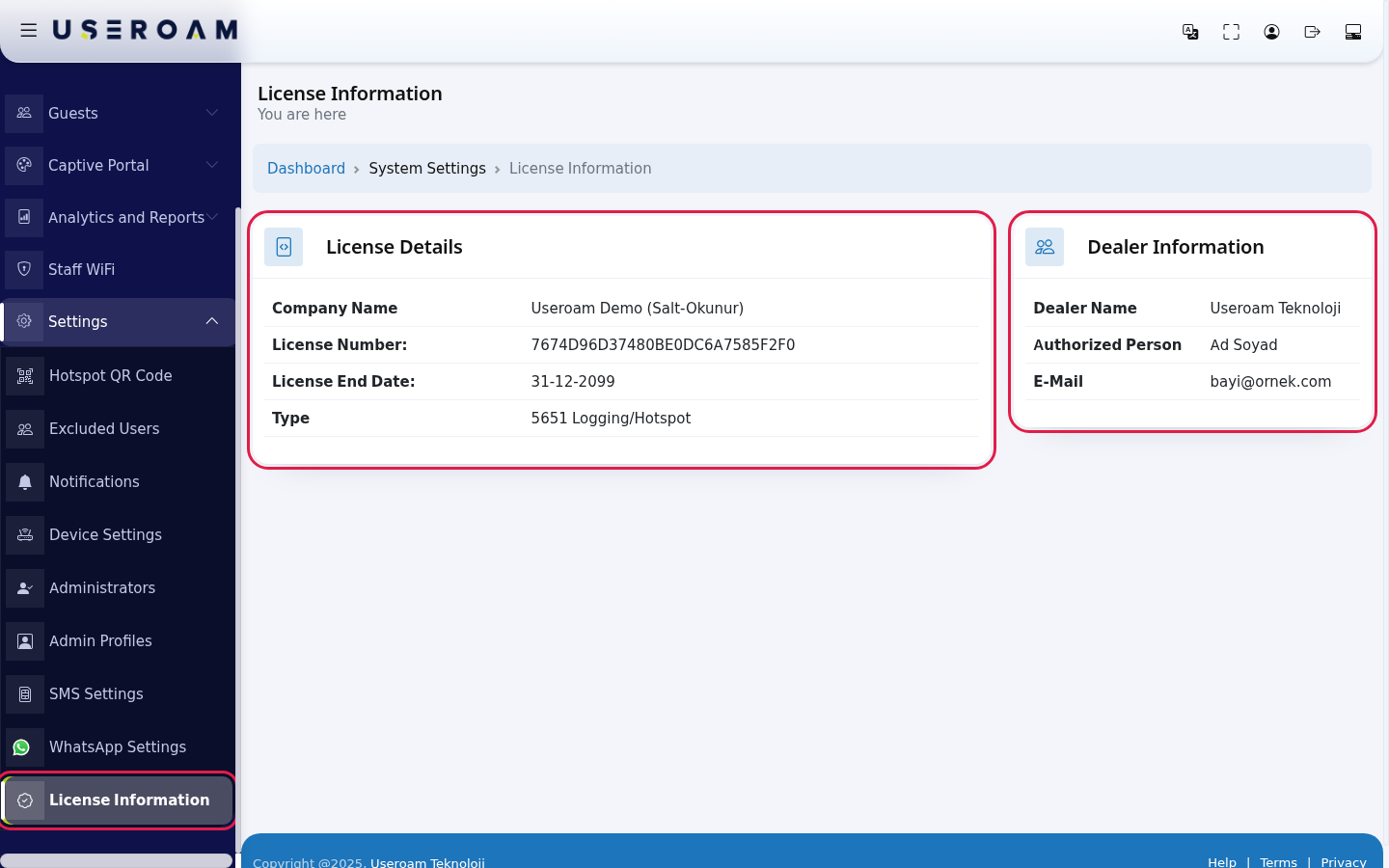This screenshot has width=1389, height=868.
Task: Click license number 7674D96D37480BE0DC6A7585F2F0
Action: click(x=663, y=345)
